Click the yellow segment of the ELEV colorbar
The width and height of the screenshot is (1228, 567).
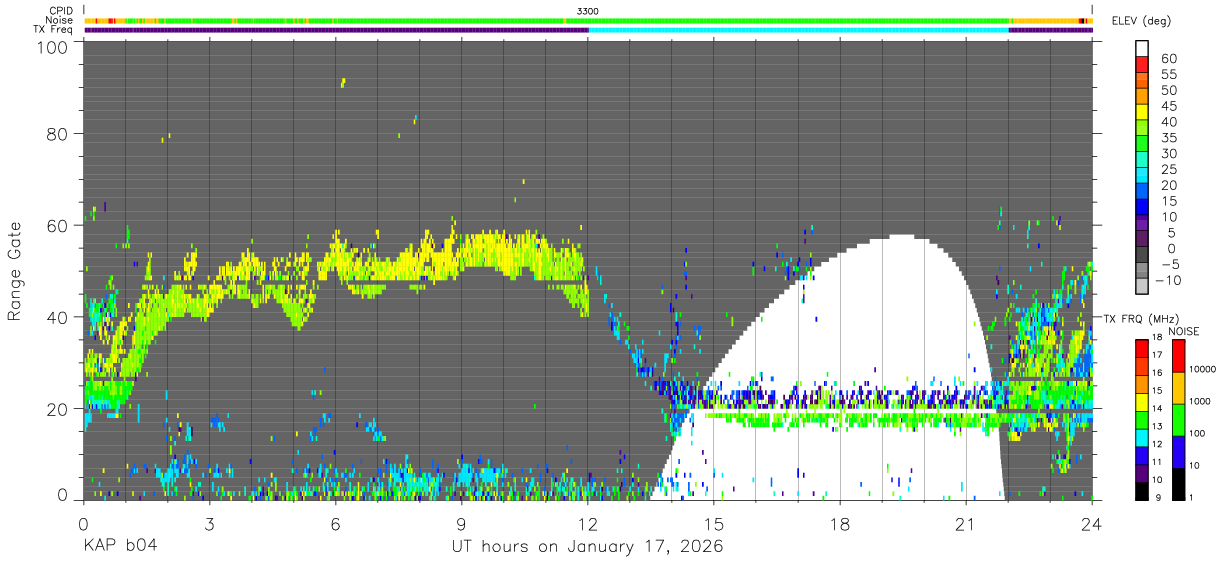[x=1141, y=113]
